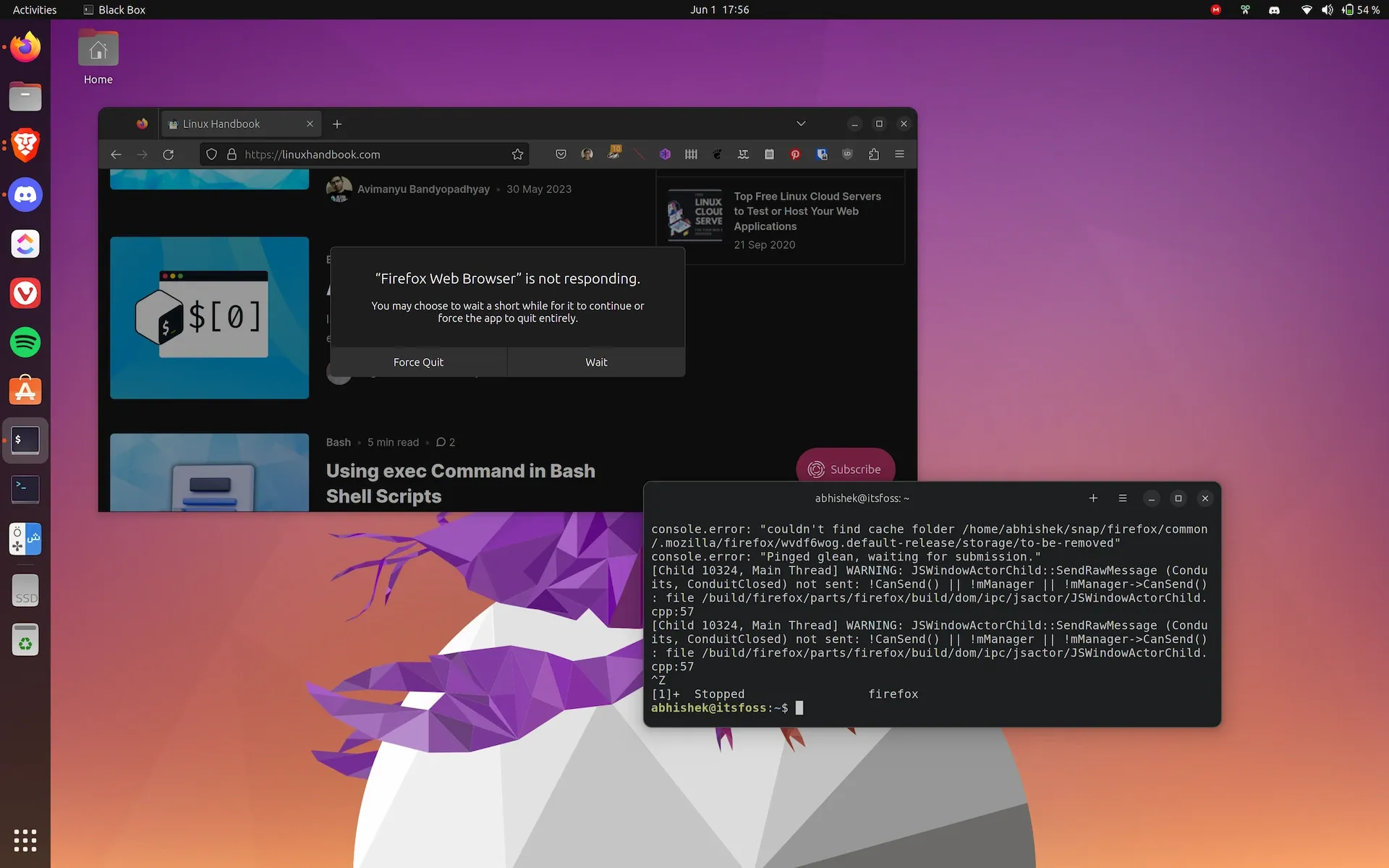This screenshot has height=868, width=1389.
Task: Open ClickUp app in the dock
Action: click(25, 244)
